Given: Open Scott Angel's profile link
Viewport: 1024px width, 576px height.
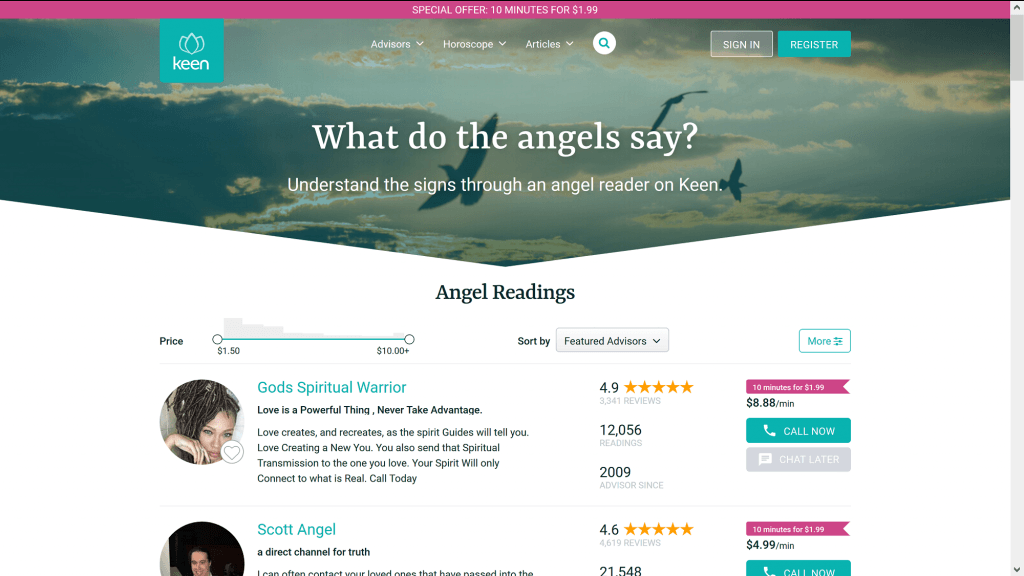Looking at the screenshot, I should tap(296, 529).
